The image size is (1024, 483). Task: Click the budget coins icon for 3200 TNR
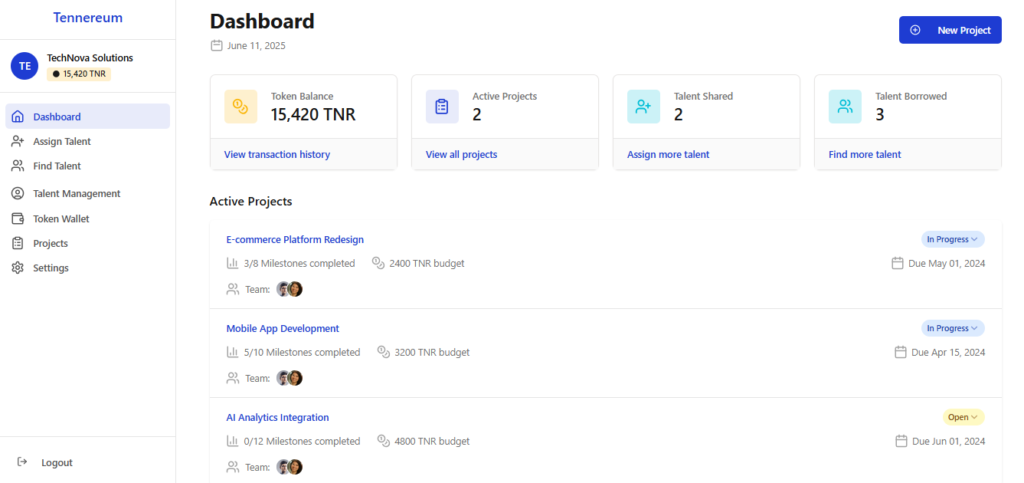tap(383, 352)
